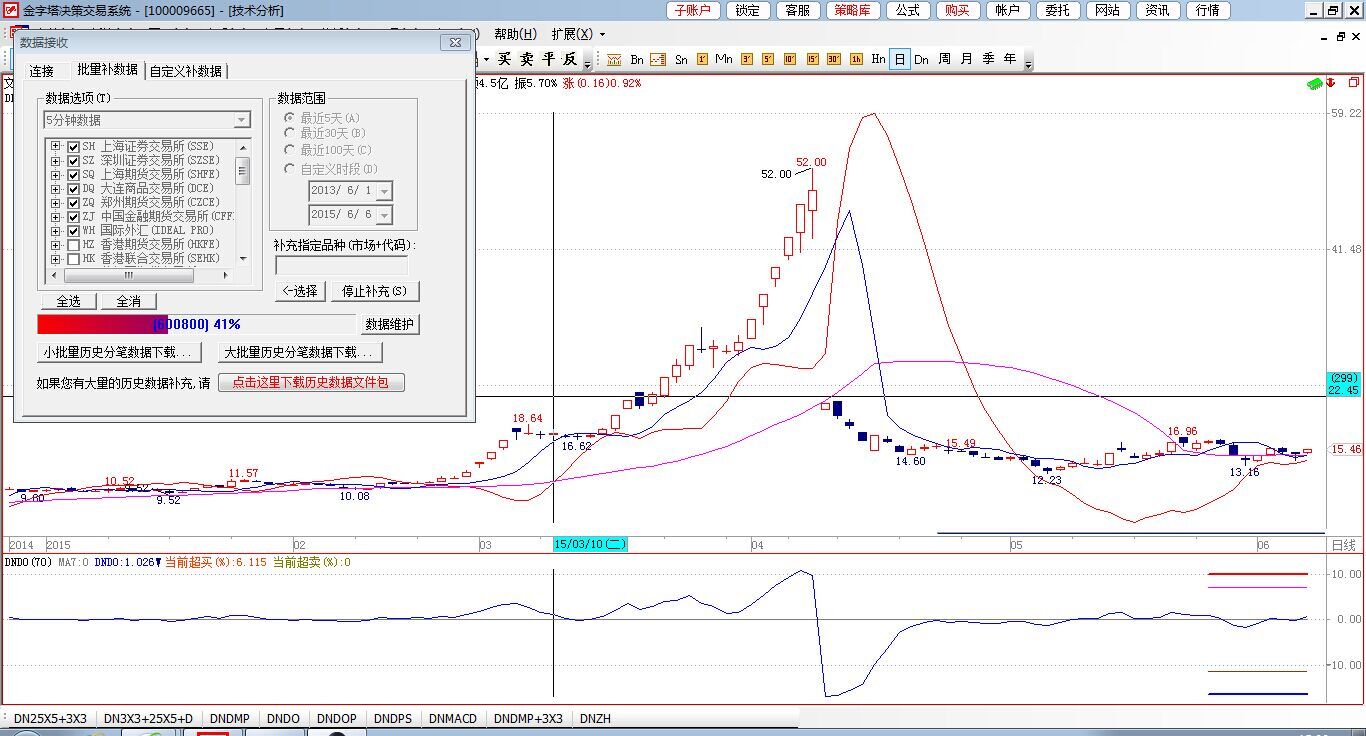1366x736 pixels.
Task: Select the 30-minute period icon
Action: pos(834,60)
